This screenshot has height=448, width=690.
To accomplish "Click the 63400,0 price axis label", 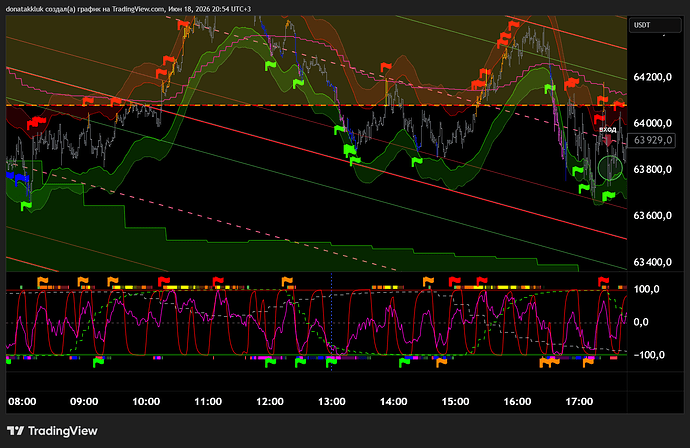I will click(653, 262).
